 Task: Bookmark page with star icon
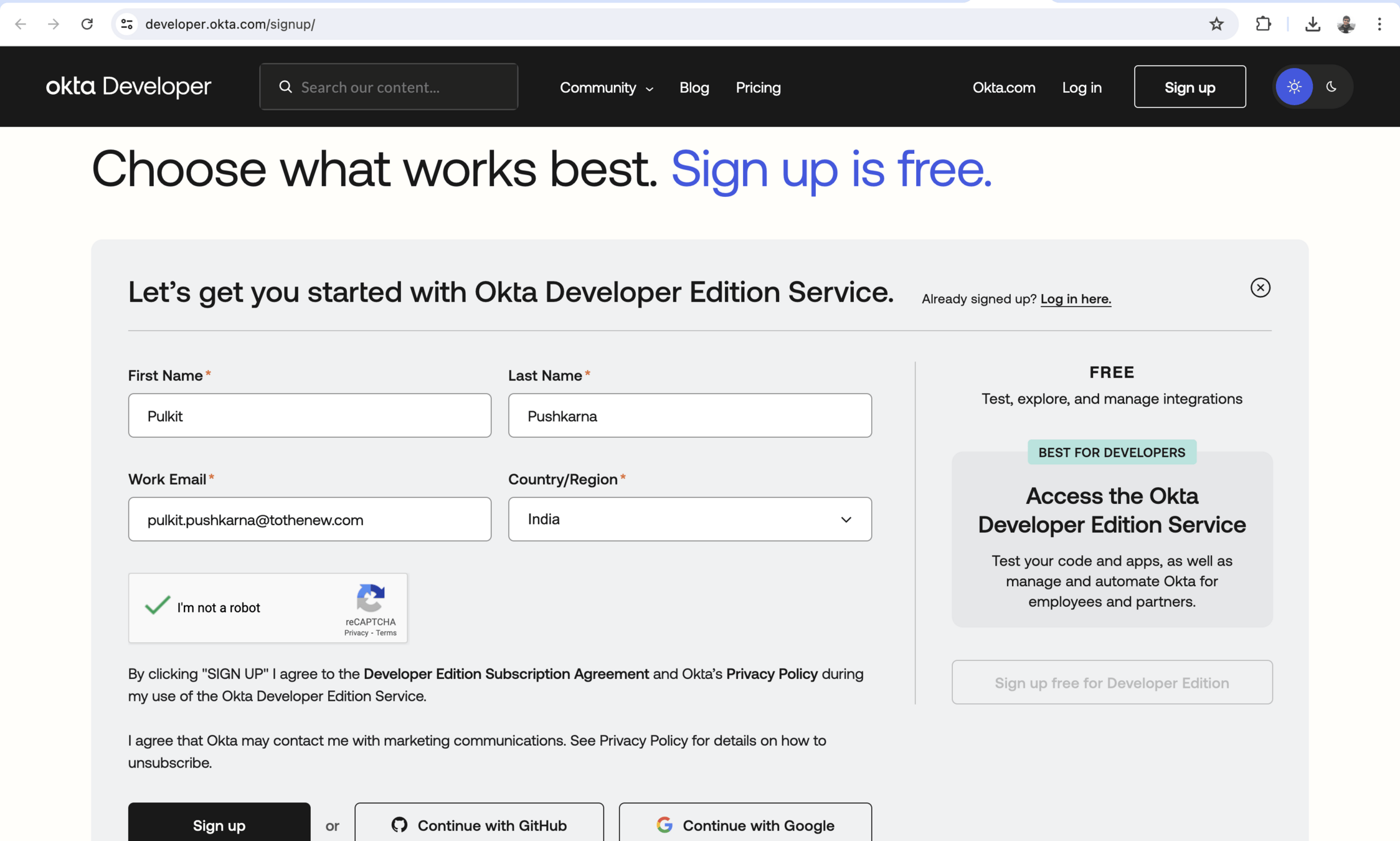click(1216, 24)
